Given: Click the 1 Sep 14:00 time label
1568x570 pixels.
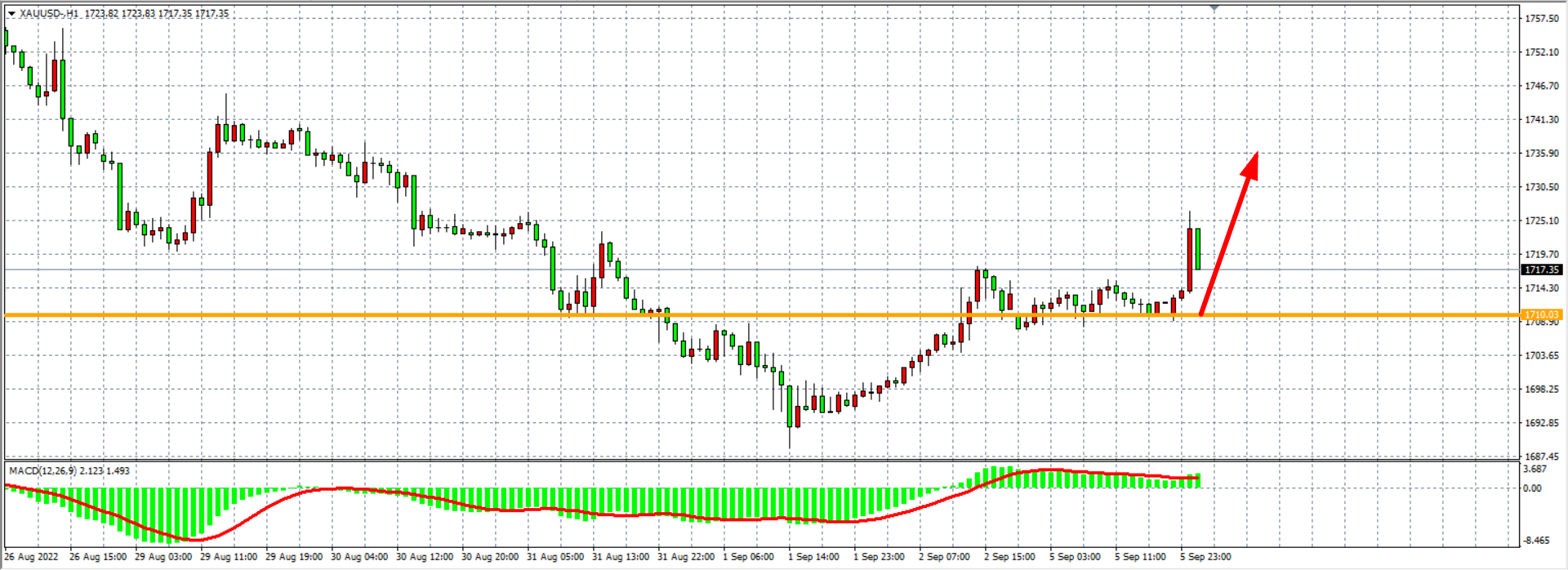Looking at the screenshot, I should tap(813, 557).
